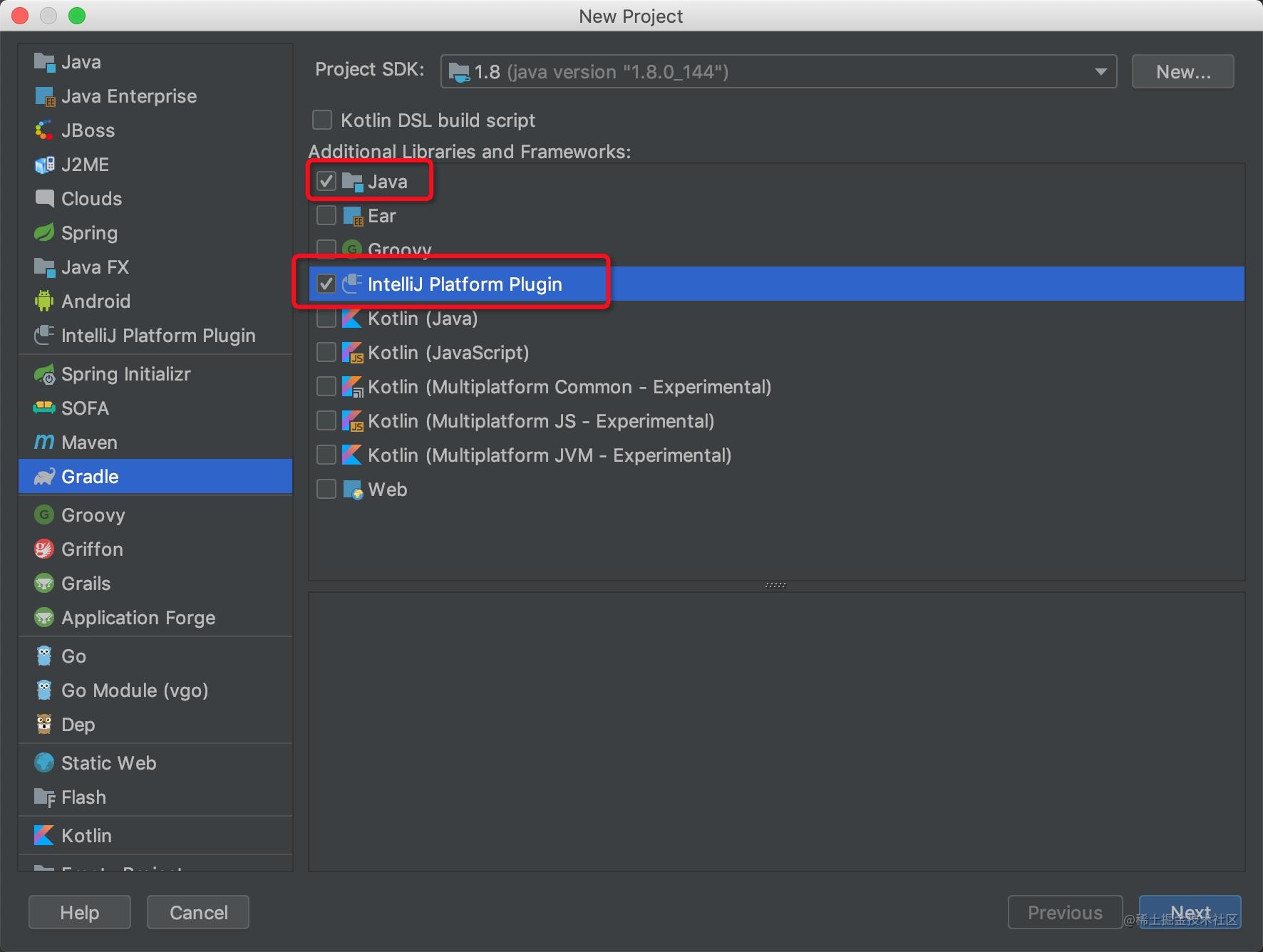Screen dimensions: 1263x952
Task: Click the Maven icon in sidebar
Action: (x=44, y=443)
